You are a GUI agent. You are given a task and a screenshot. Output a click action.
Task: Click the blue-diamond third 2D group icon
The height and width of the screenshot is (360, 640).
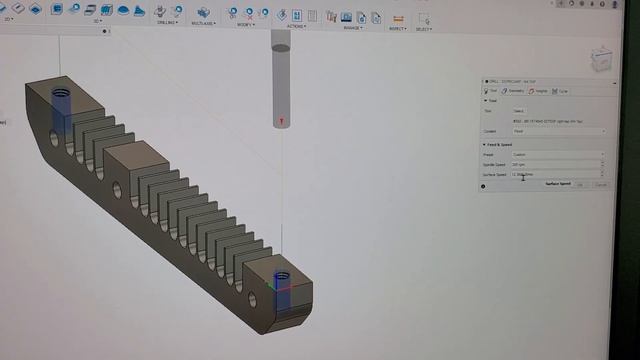point(36,9)
